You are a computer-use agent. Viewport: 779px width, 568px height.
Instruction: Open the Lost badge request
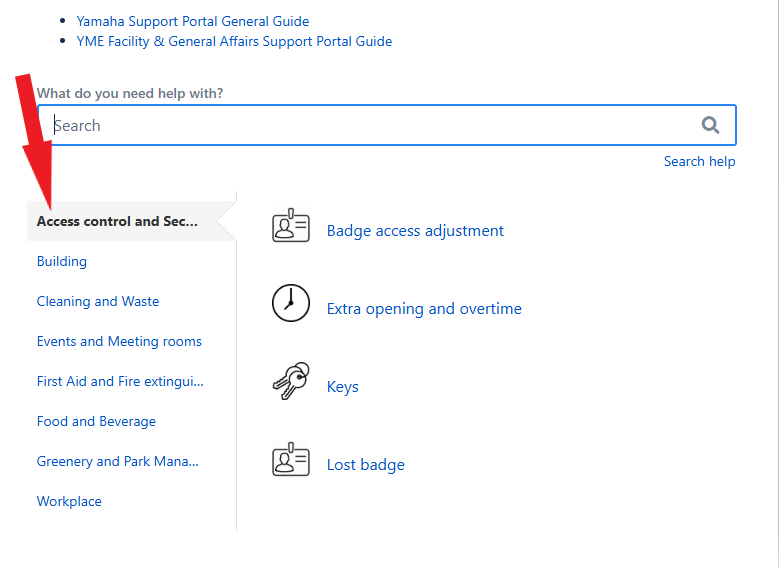(365, 465)
